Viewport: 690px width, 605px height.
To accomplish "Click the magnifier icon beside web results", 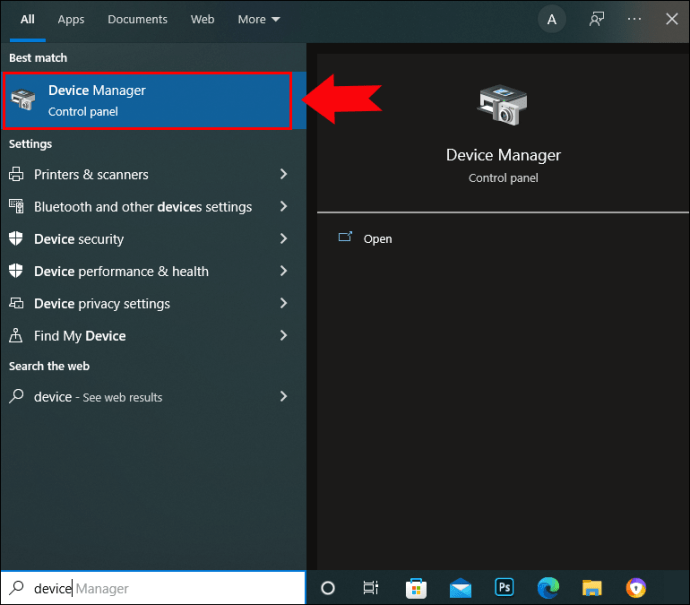I will click(x=16, y=396).
